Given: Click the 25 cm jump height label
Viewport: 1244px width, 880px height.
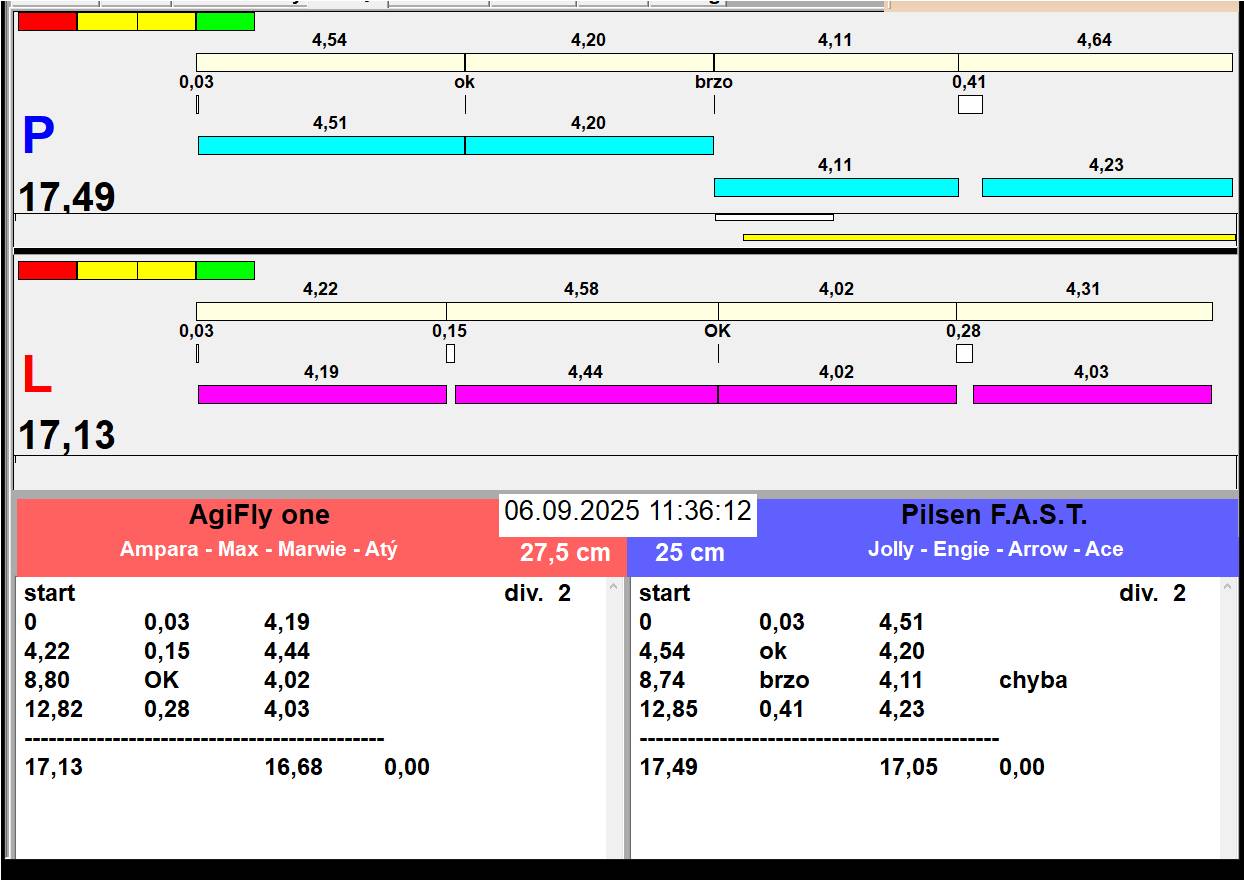Looking at the screenshot, I should (690, 553).
